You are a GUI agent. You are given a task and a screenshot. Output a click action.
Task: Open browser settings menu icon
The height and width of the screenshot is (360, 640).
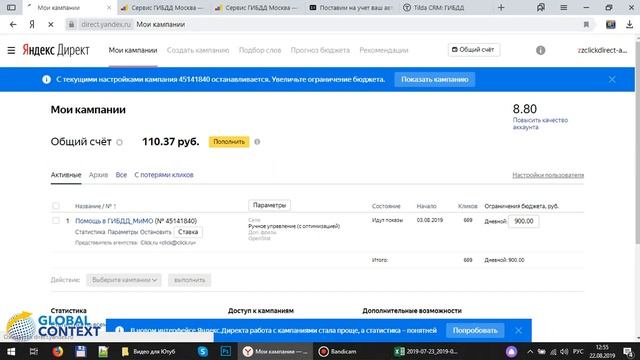[x=563, y=7]
